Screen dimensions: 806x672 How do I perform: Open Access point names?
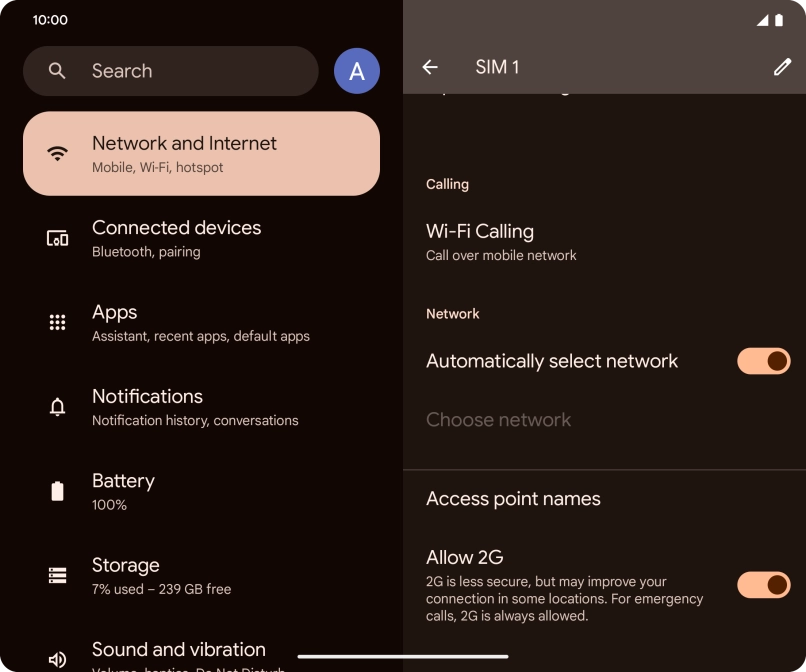604,499
